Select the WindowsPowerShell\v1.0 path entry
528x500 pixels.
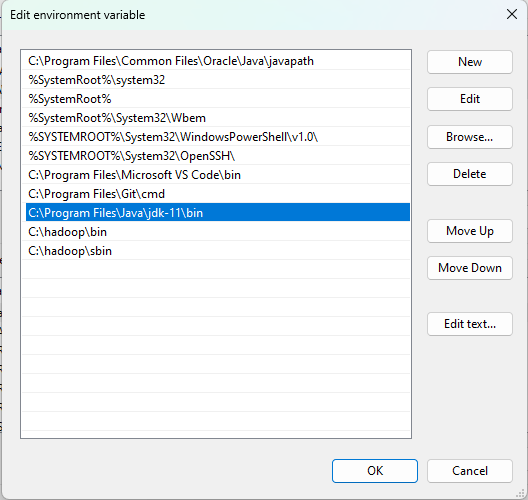click(218, 137)
